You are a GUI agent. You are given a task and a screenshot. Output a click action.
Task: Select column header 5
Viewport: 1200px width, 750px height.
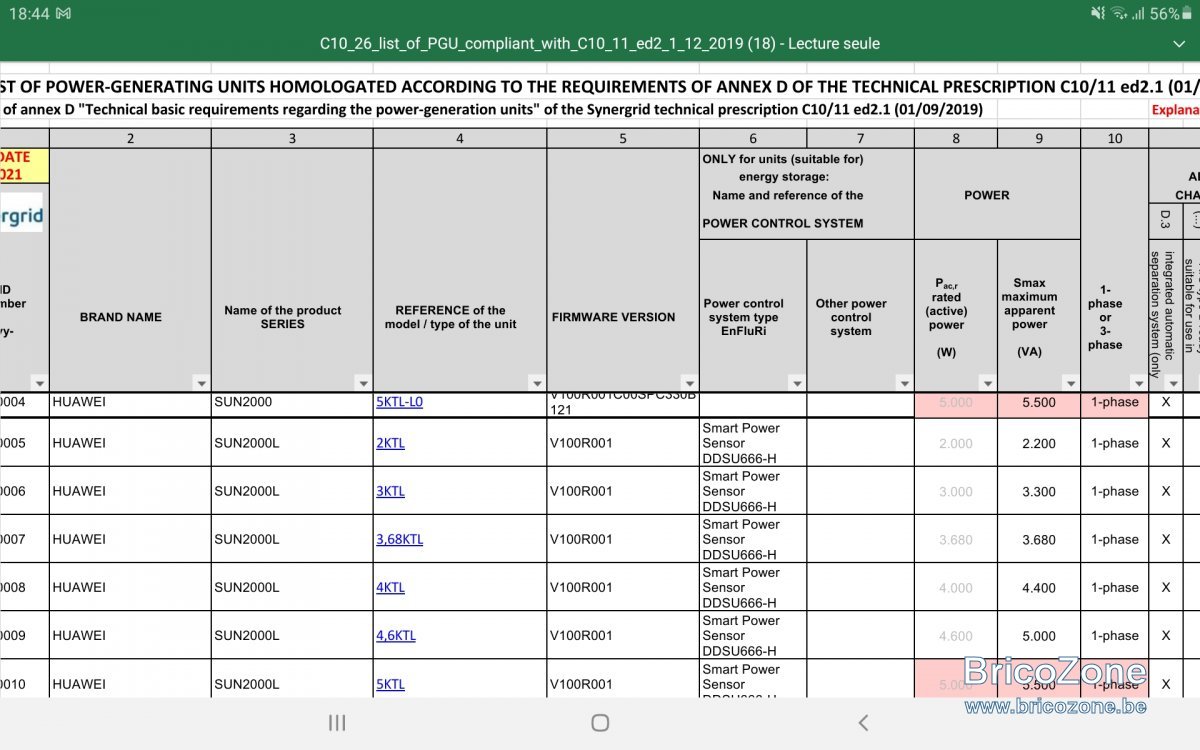(x=623, y=138)
